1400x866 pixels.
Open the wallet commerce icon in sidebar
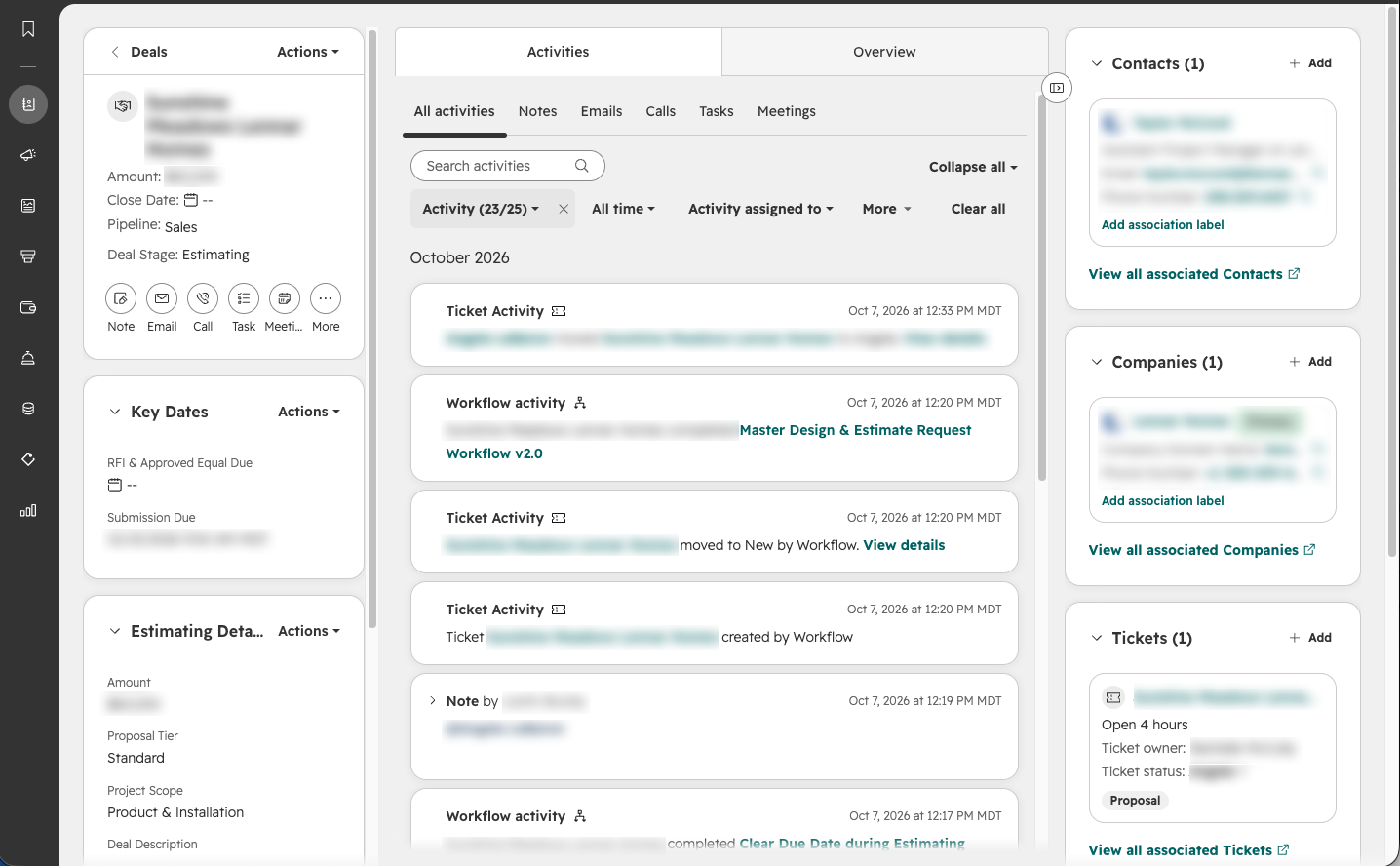coord(28,307)
